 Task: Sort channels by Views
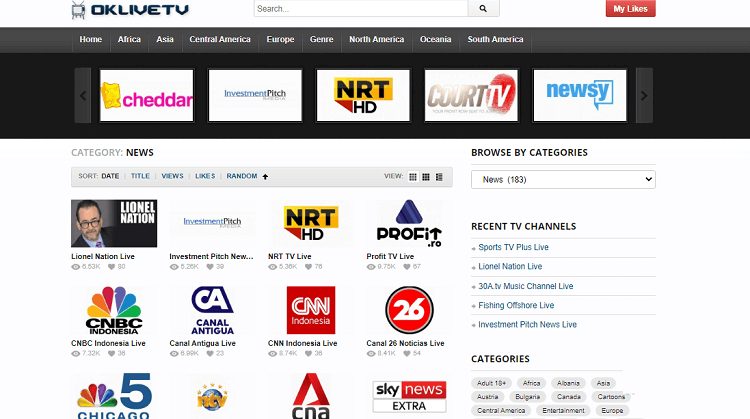[172, 176]
